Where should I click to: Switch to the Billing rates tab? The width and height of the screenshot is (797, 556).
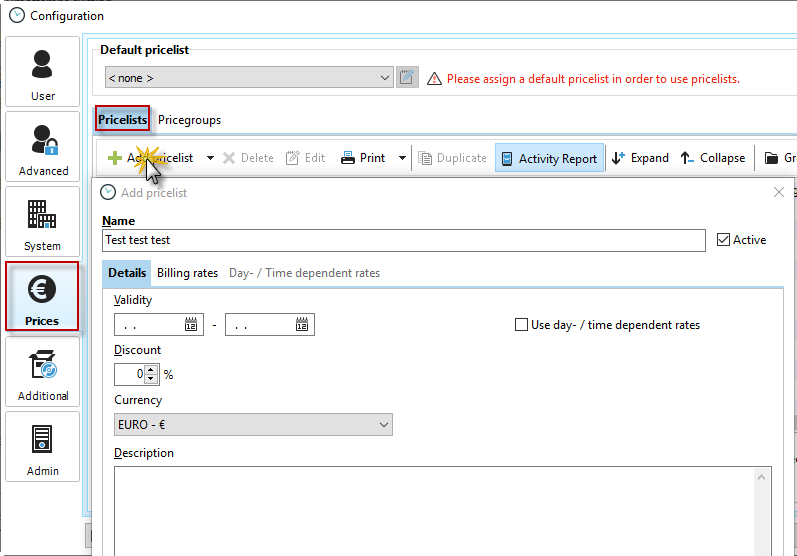click(x=187, y=273)
